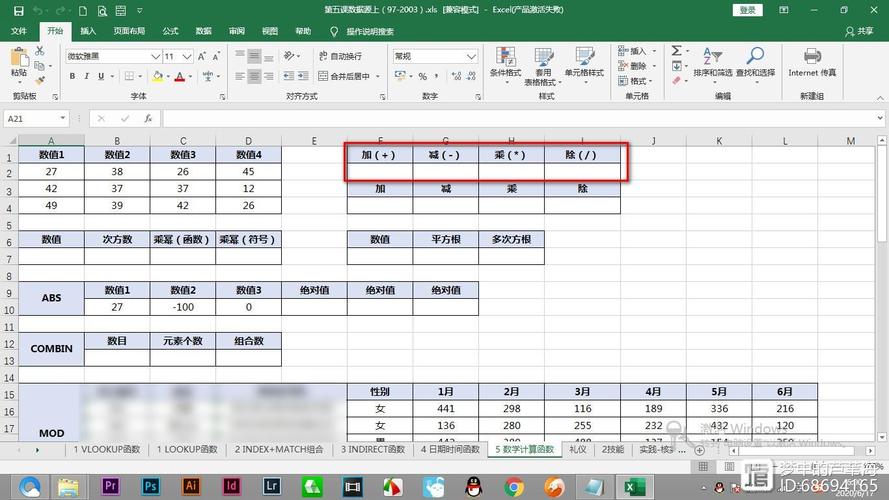Expand the formula bar with chevron
This screenshot has width=889, height=500.
click(x=880, y=118)
